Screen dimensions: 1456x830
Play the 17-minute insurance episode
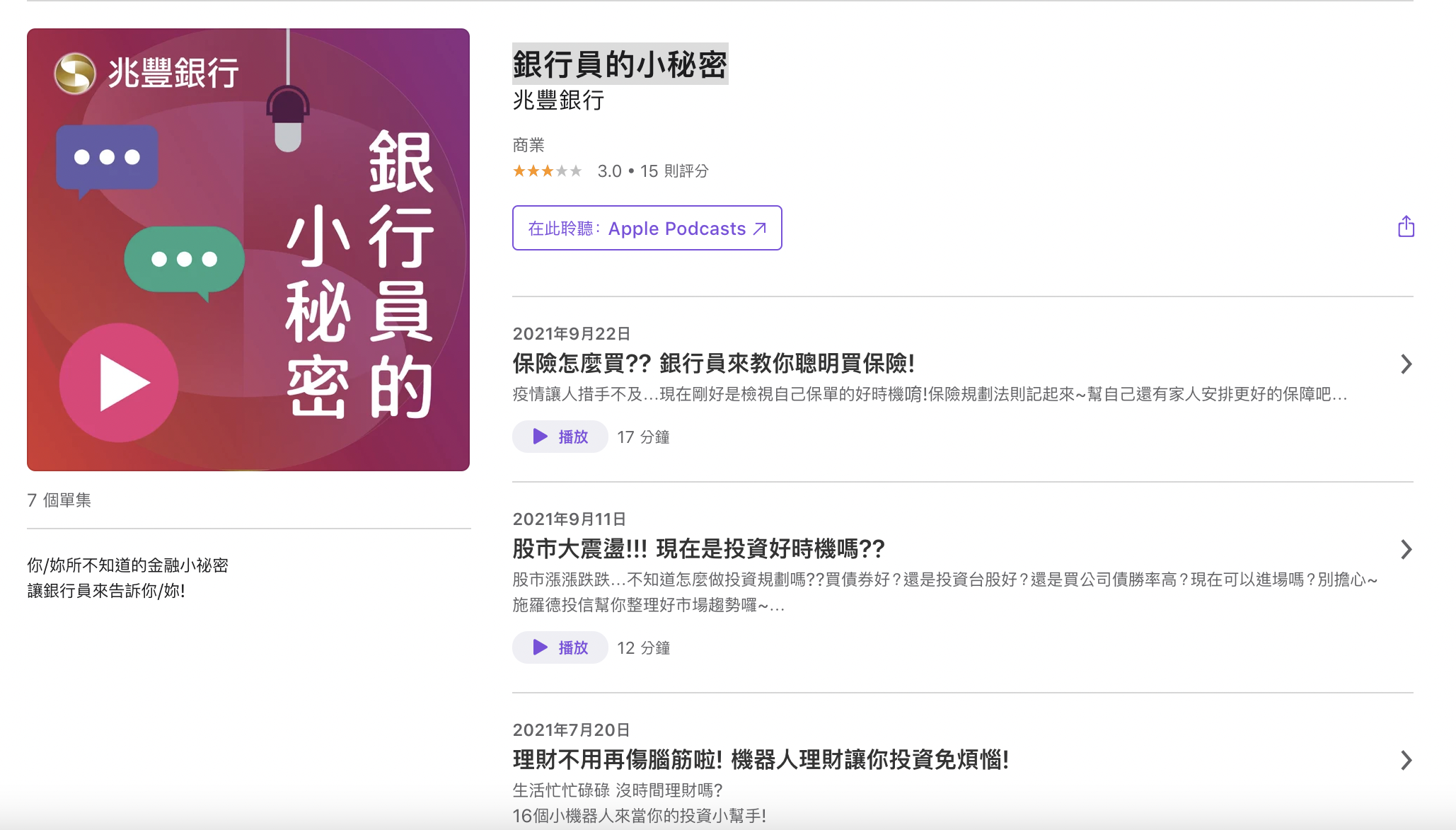(560, 437)
